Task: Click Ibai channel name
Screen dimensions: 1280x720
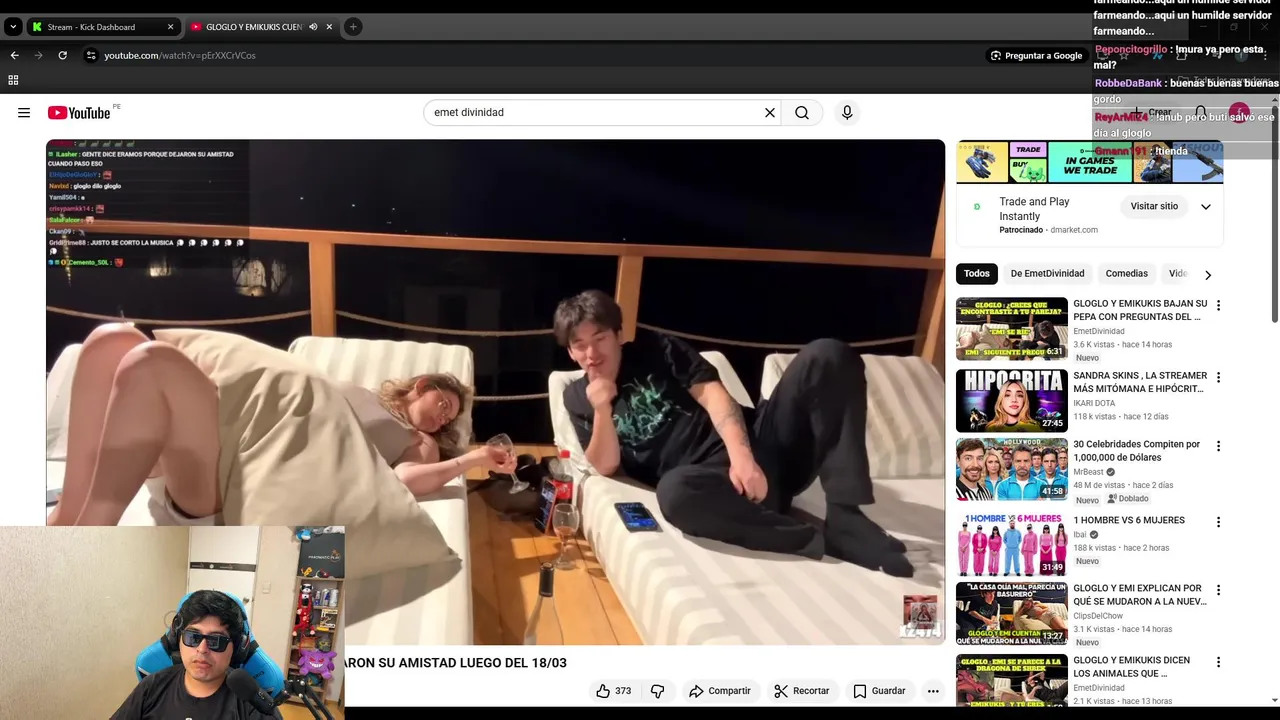Action: (x=1080, y=535)
